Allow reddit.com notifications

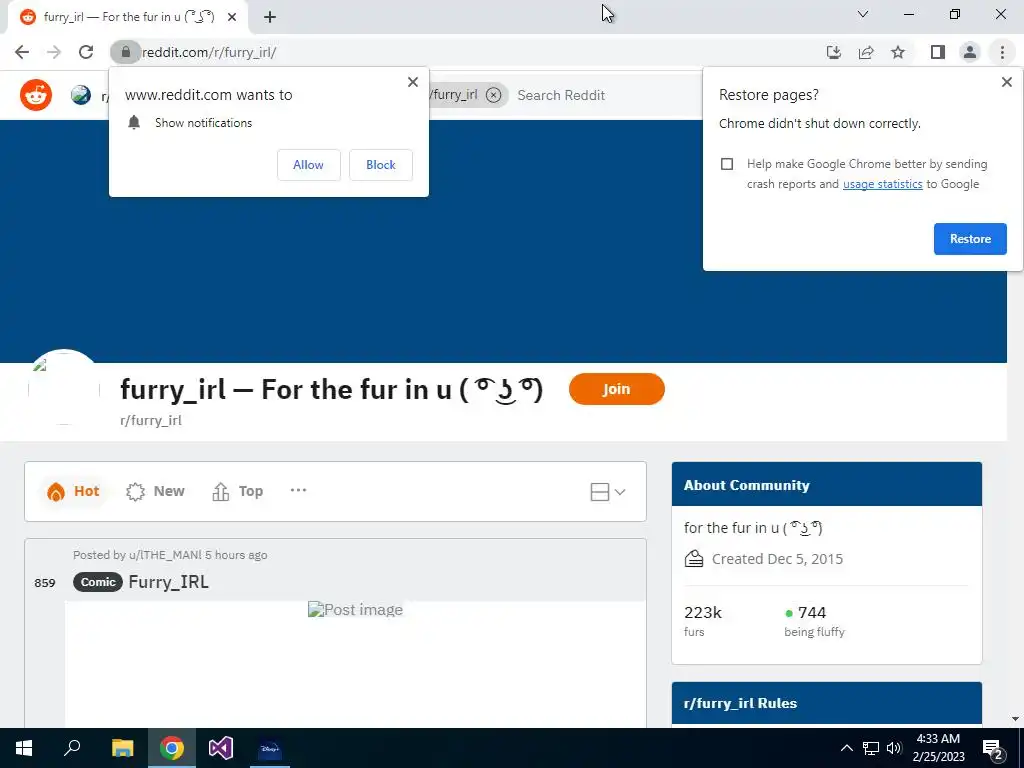point(308,165)
